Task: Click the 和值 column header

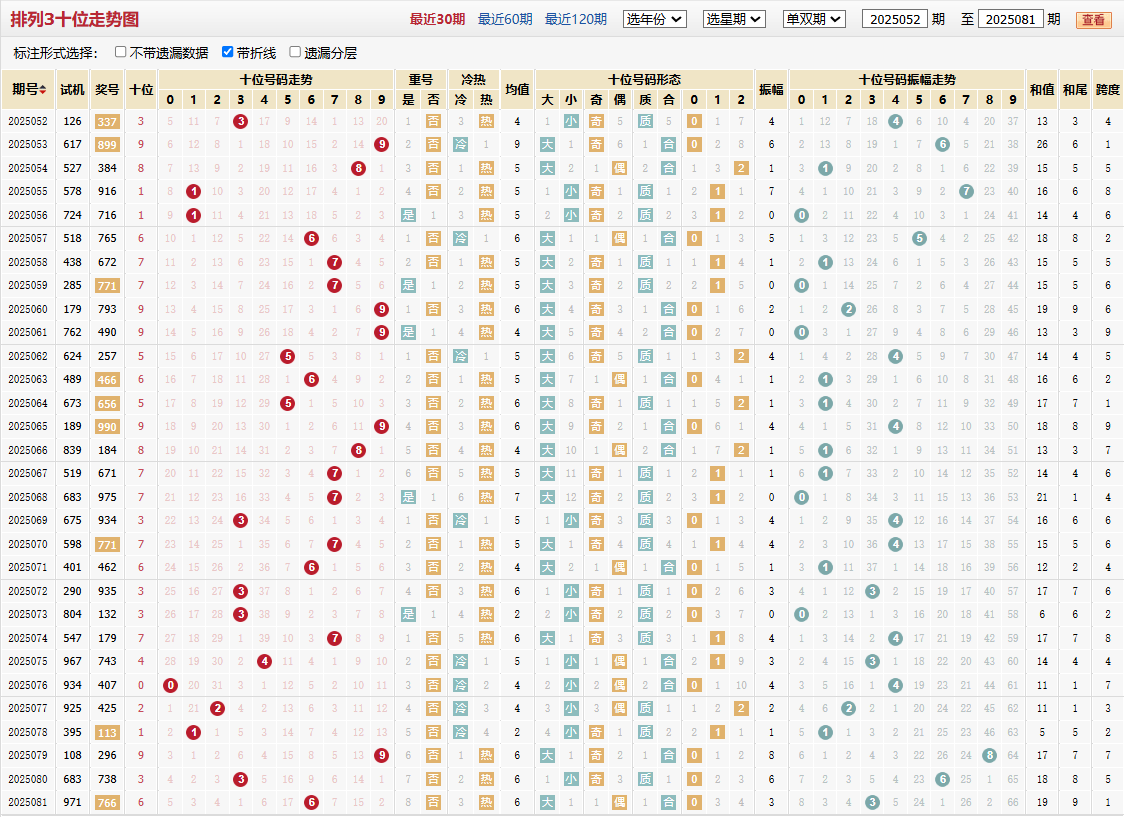Action: click(x=1042, y=90)
